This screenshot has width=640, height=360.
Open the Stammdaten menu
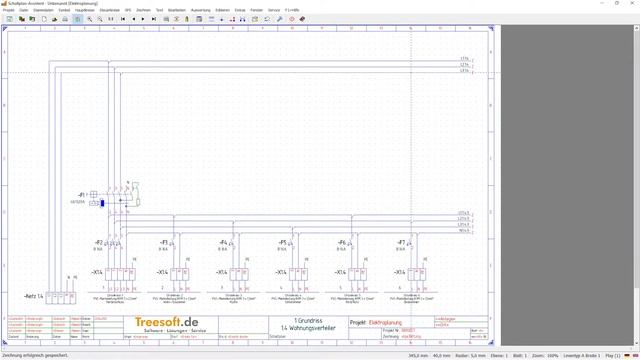tap(43, 10)
